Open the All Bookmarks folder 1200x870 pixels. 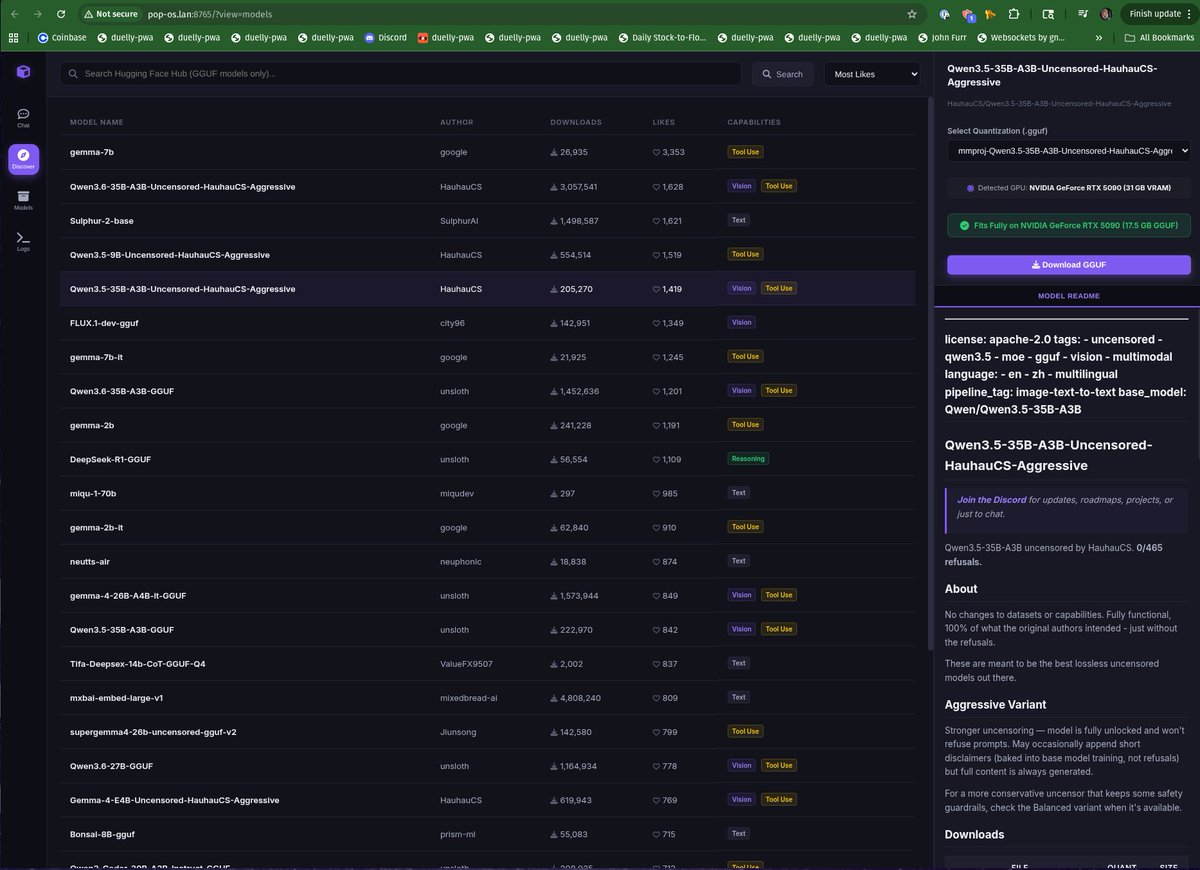tap(1159, 38)
